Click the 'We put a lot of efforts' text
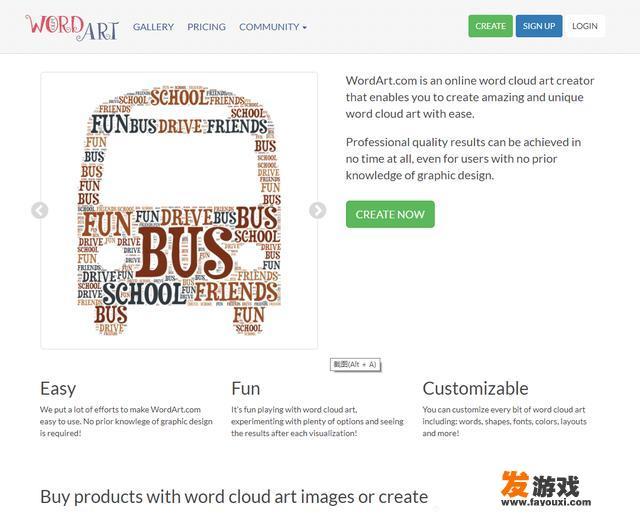 click(x=126, y=421)
